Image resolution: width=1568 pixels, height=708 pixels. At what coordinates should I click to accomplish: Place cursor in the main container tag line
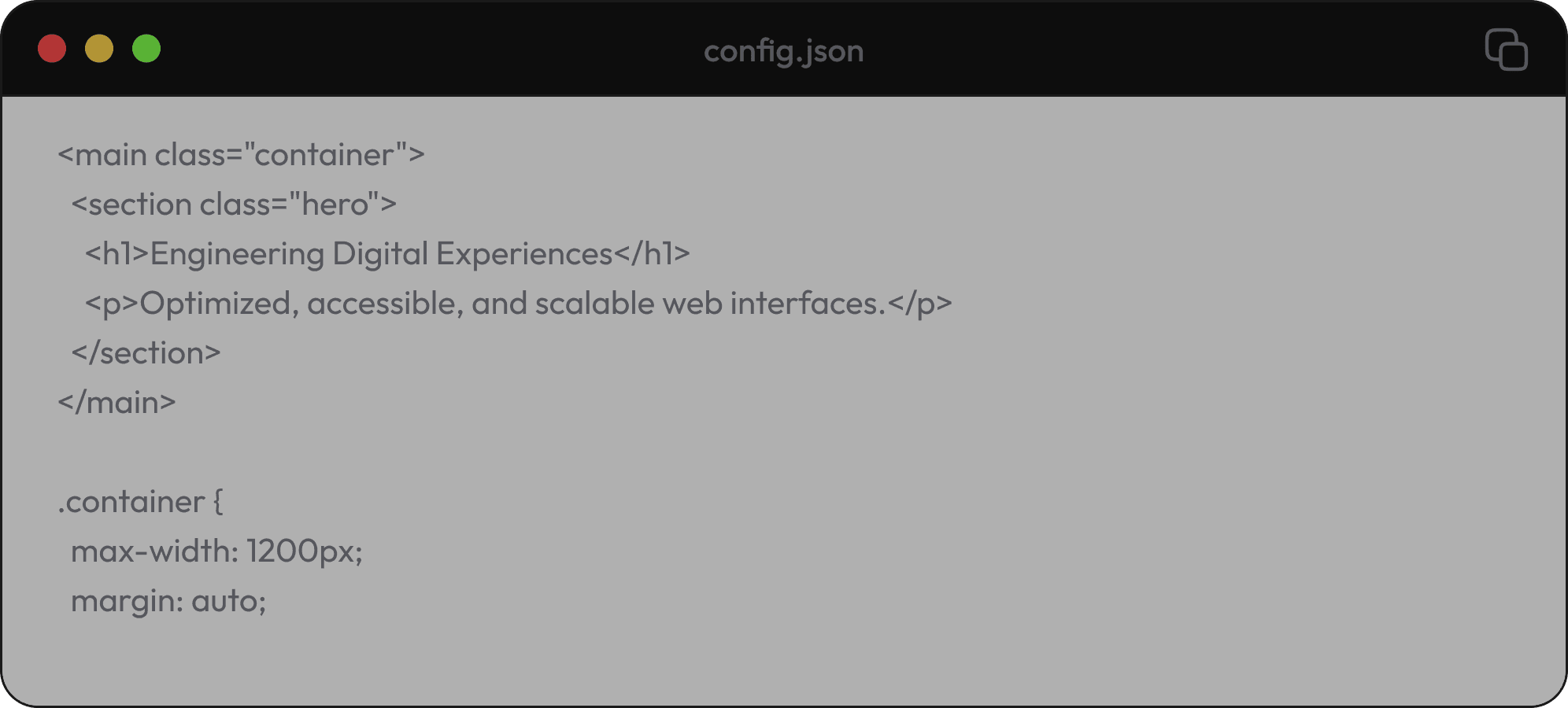pos(240,154)
